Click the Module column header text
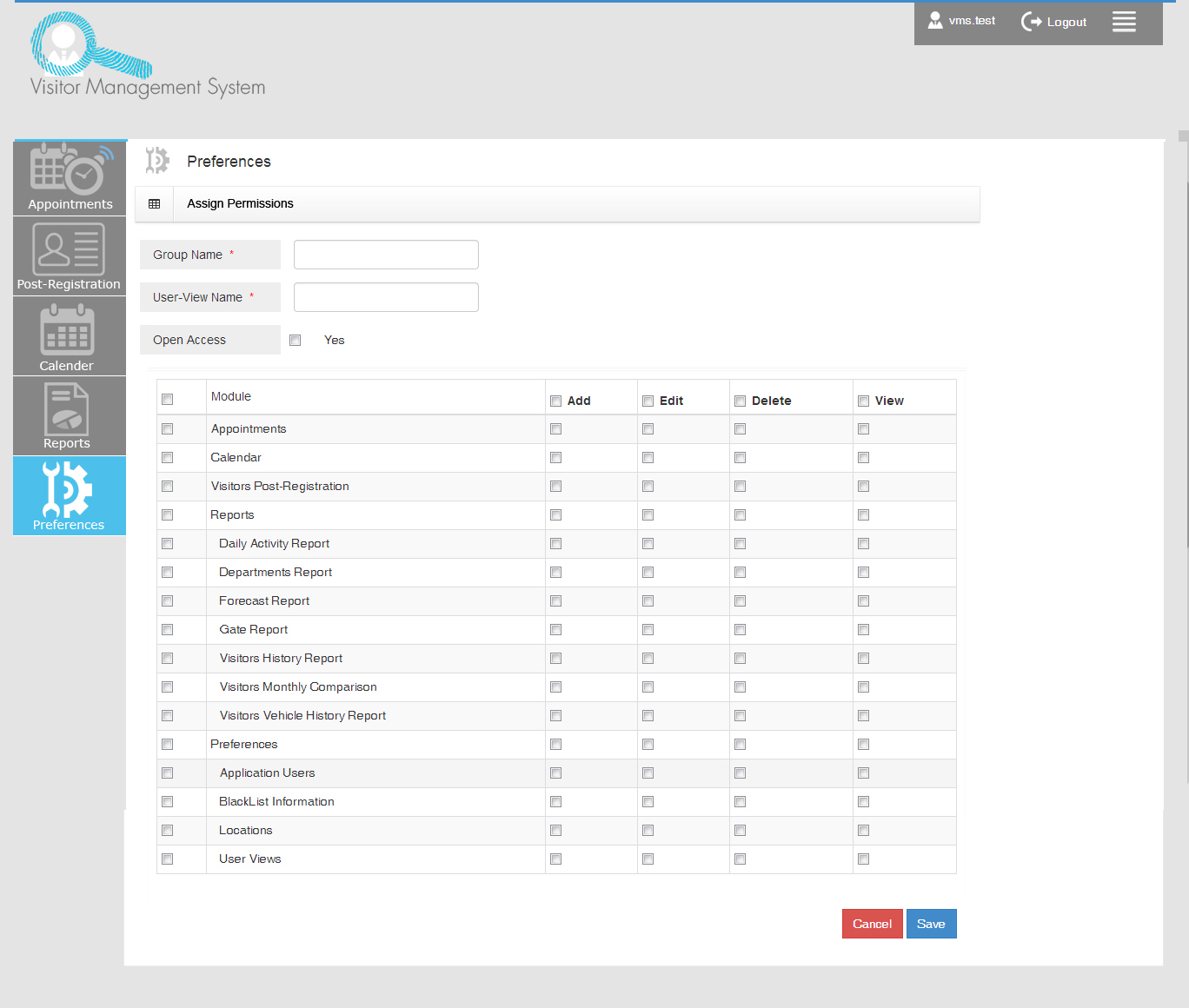1189x1008 pixels. 231,396
